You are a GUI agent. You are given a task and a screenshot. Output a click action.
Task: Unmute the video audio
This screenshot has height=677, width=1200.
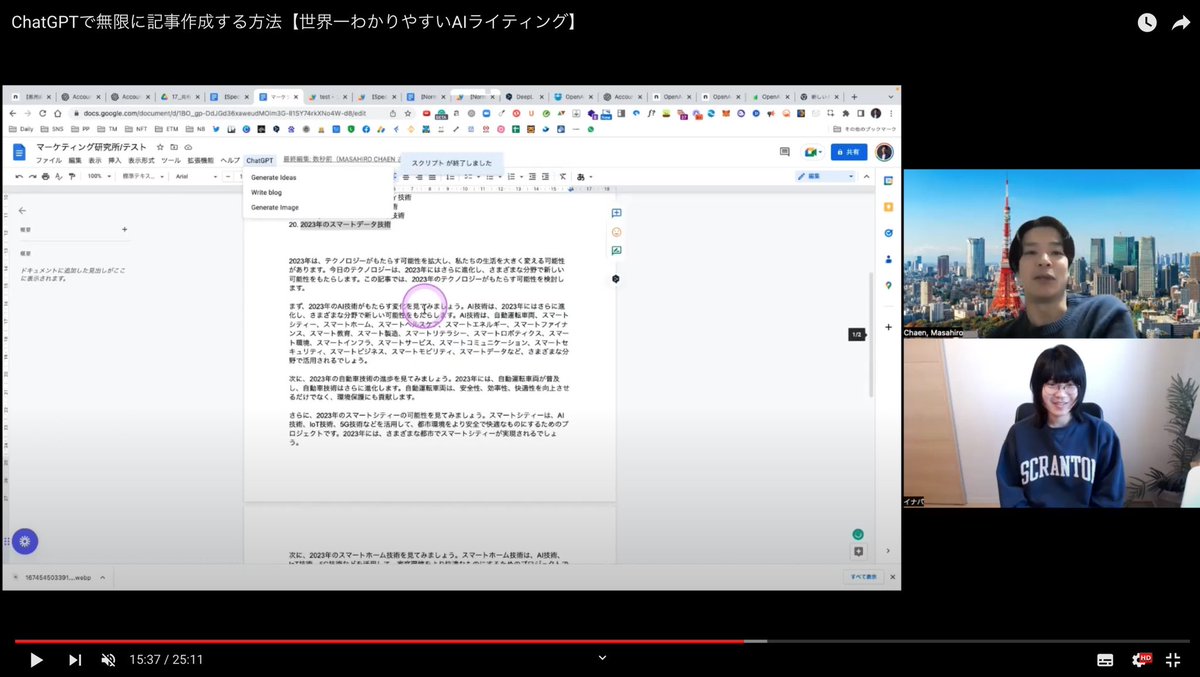(109, 659)
